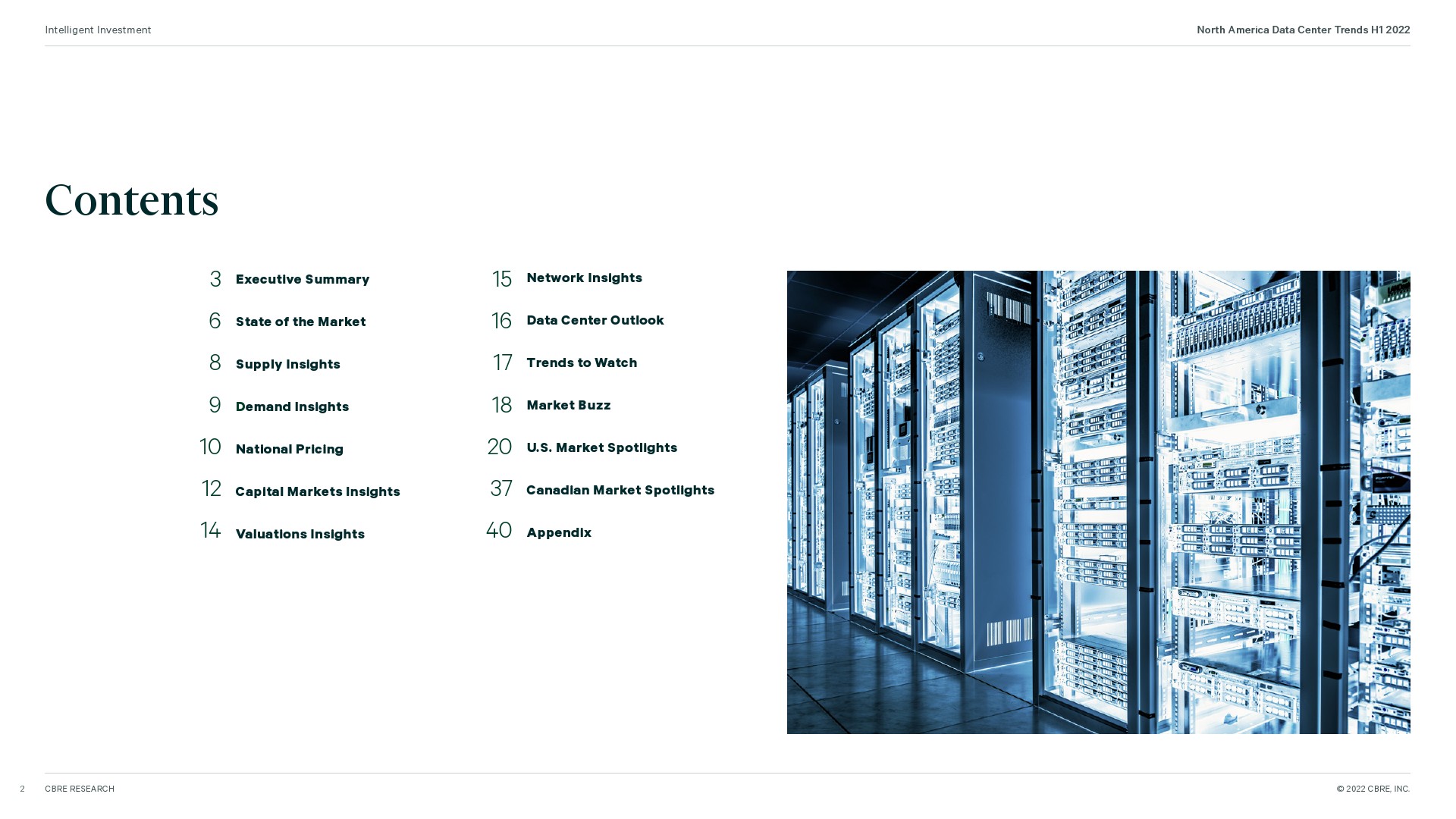Open the Trends to Watch entry
Screen dimensions: 1456x819
[x=582, y=362]
